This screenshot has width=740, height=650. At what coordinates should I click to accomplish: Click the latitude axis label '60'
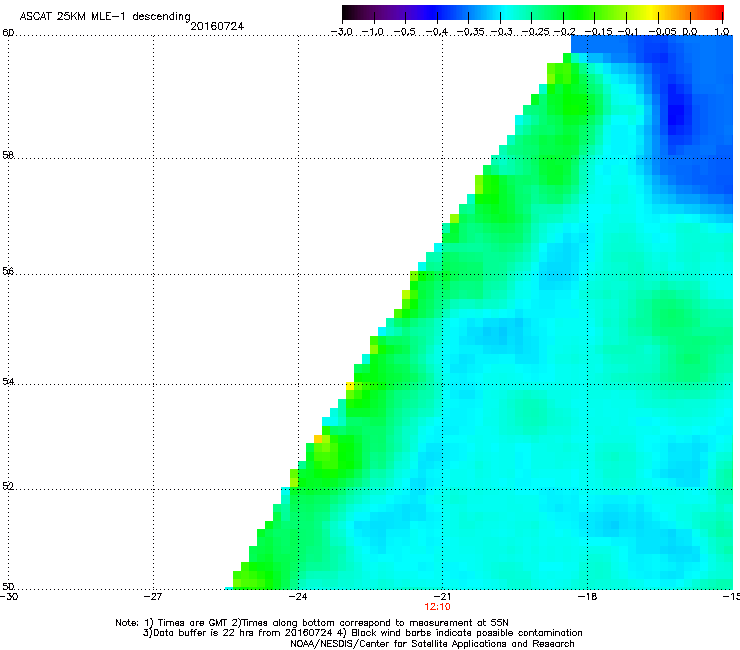click(x=8, y=33)
